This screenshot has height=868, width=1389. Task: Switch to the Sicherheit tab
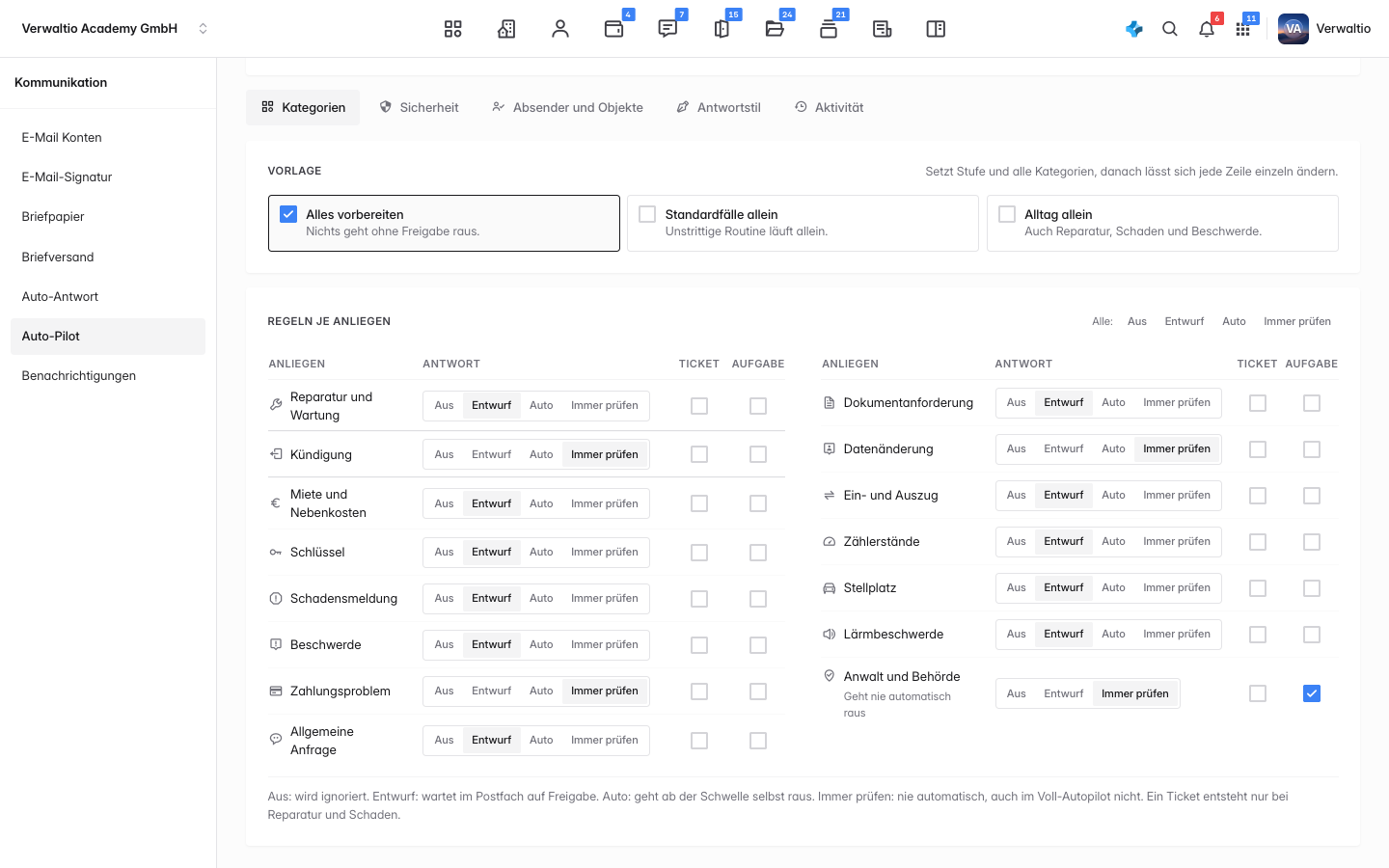419,107
